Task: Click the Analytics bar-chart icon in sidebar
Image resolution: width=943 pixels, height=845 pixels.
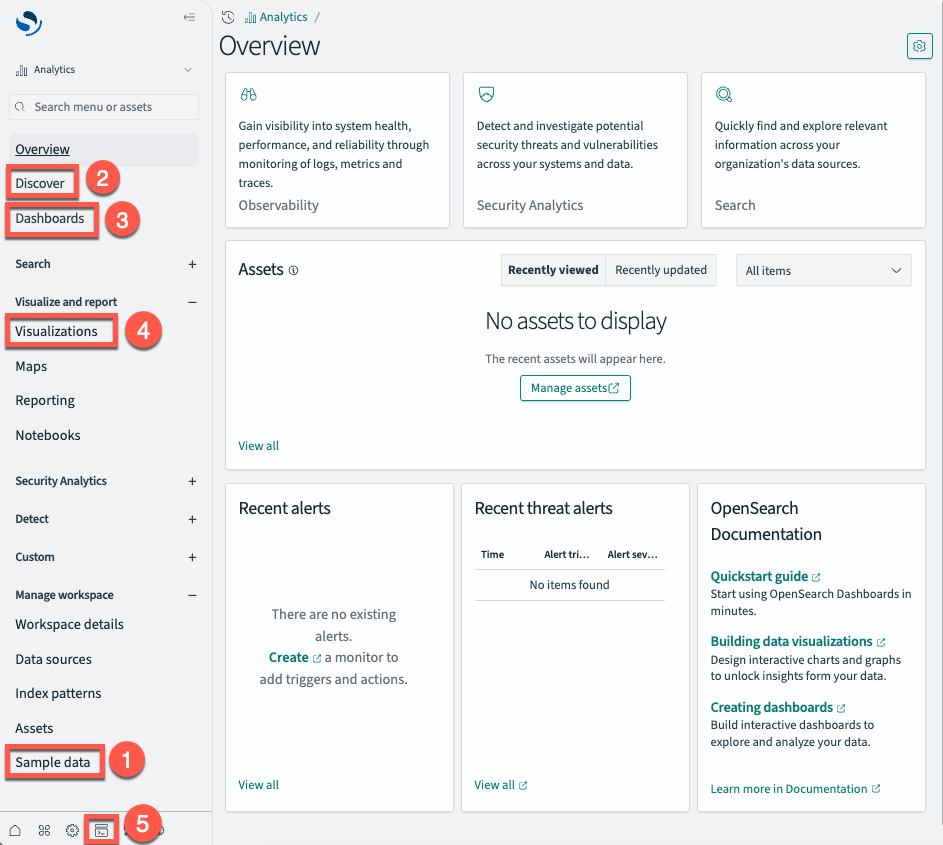Action: 22,70
